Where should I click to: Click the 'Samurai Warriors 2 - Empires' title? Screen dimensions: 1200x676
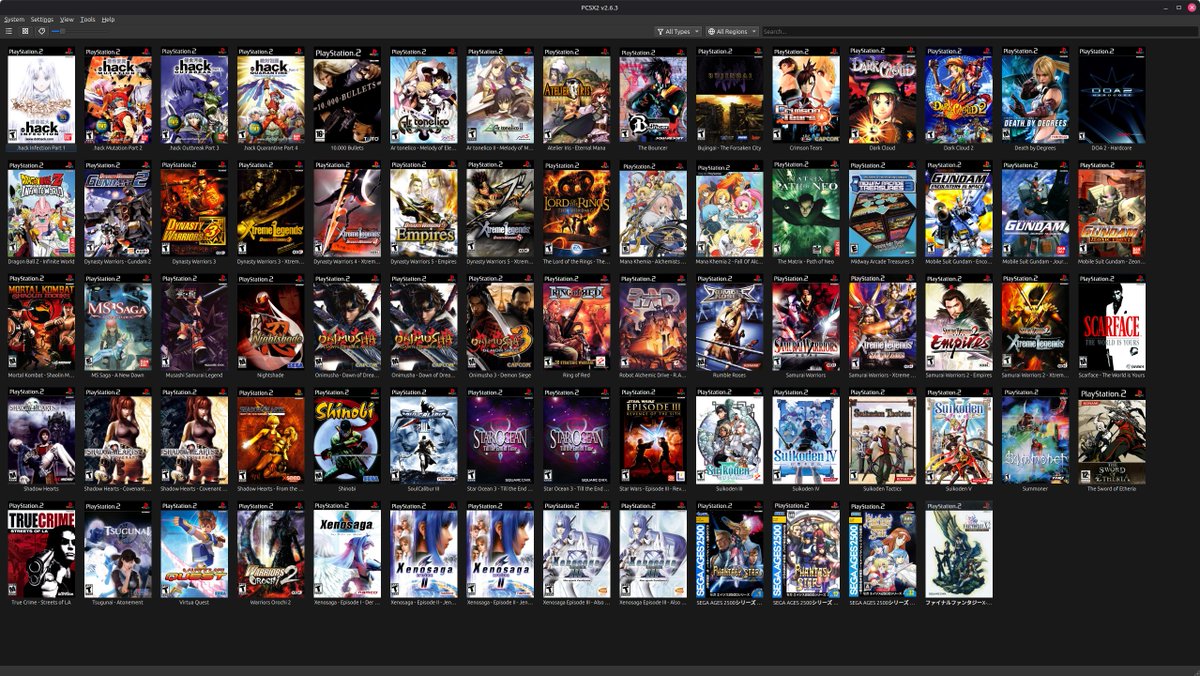pyautogui.click(x=959, y=375)
